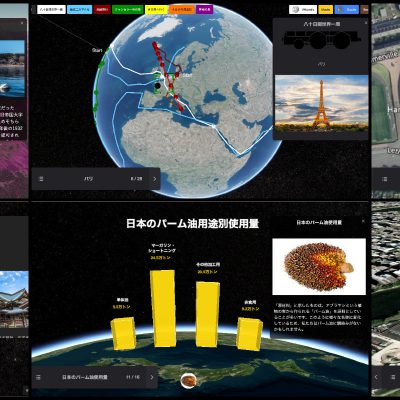Screen dimensions: 400x400
Task: Click the Start label on the globe
Action: [x=97, y=50]
